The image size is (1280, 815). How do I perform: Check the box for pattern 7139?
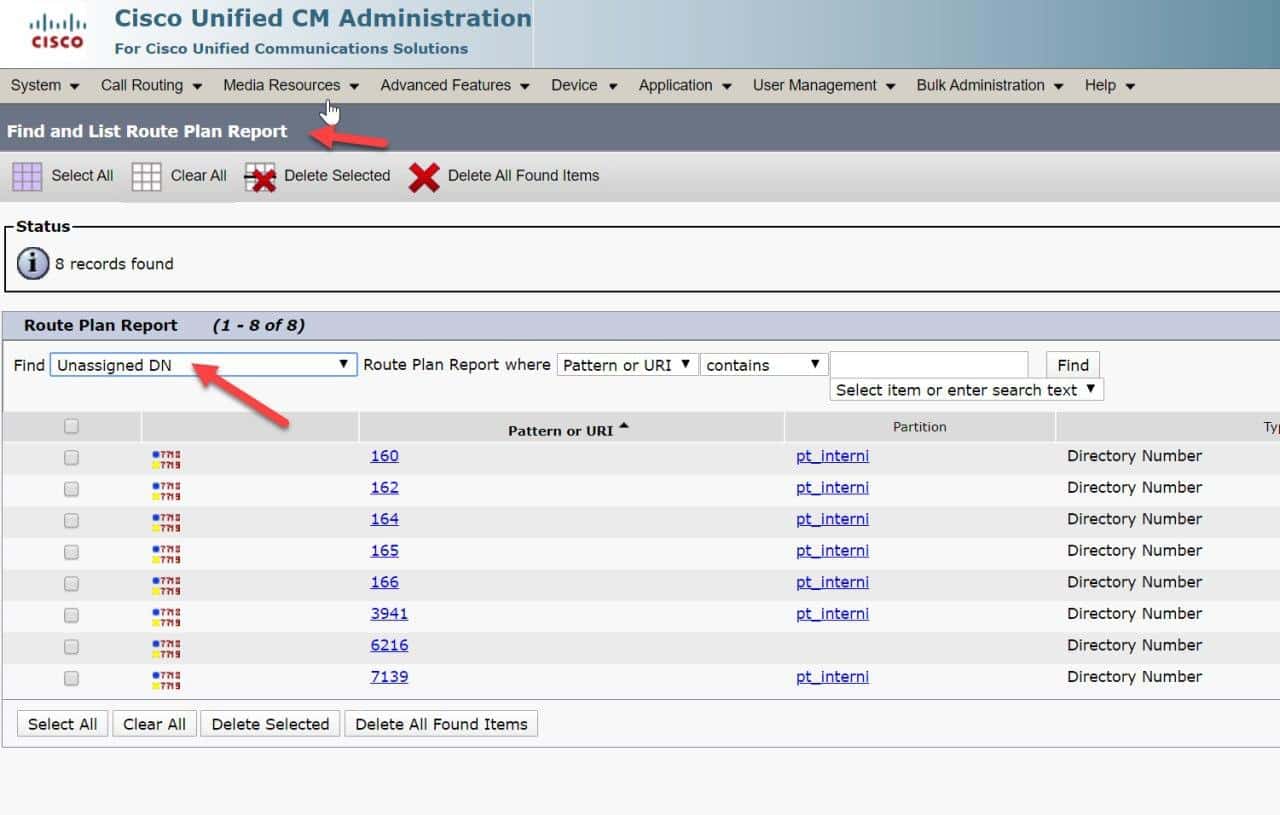71,678
